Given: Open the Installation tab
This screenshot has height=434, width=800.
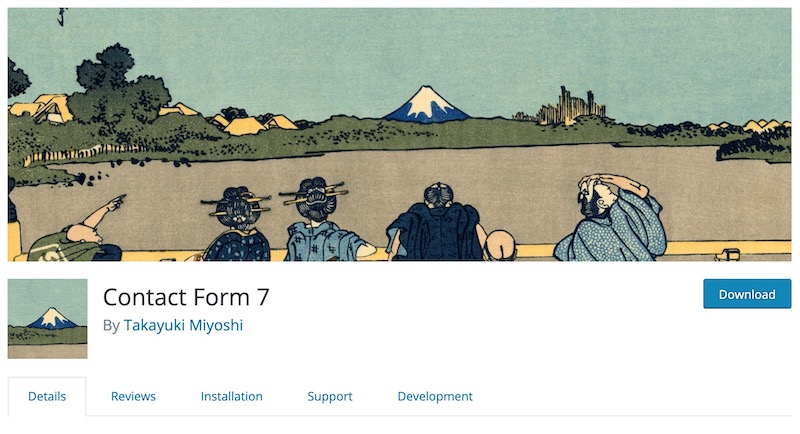Looking at the screenshot, I should tap(232, 396).
